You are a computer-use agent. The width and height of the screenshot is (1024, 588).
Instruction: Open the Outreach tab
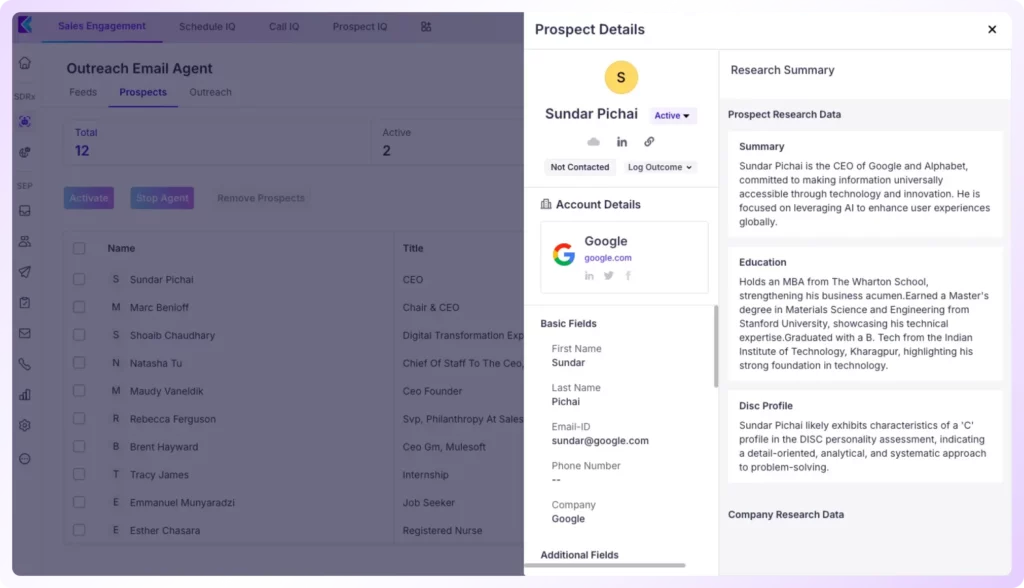point(210,92)
